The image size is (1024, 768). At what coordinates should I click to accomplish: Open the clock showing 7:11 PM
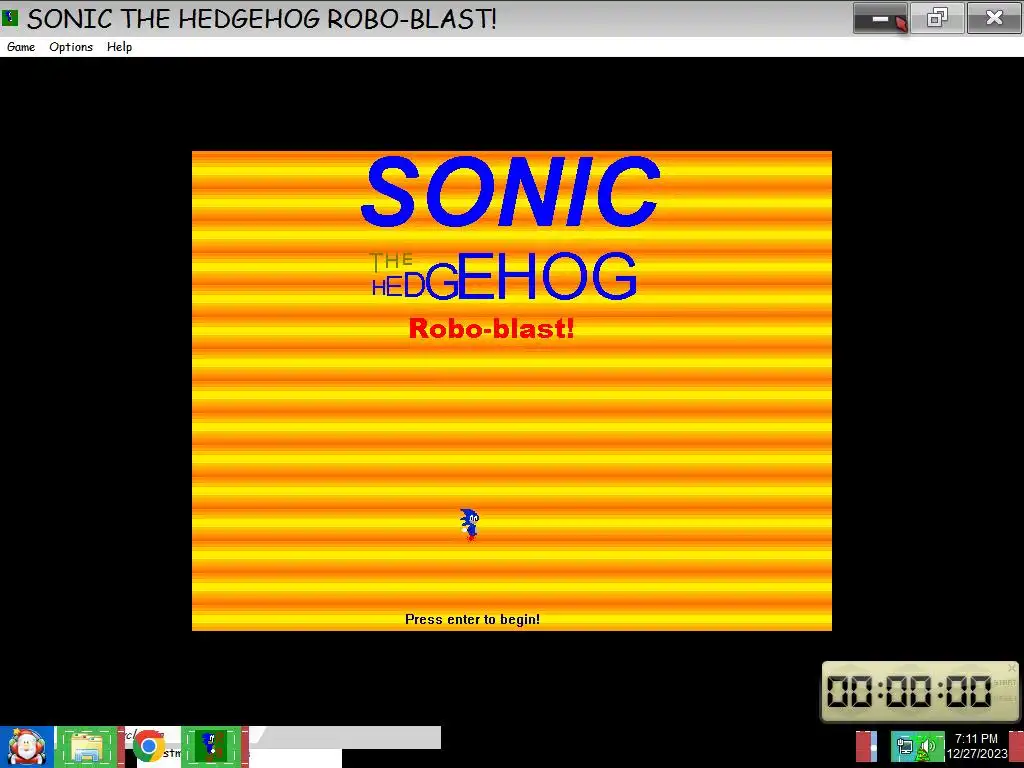[977, 746]
